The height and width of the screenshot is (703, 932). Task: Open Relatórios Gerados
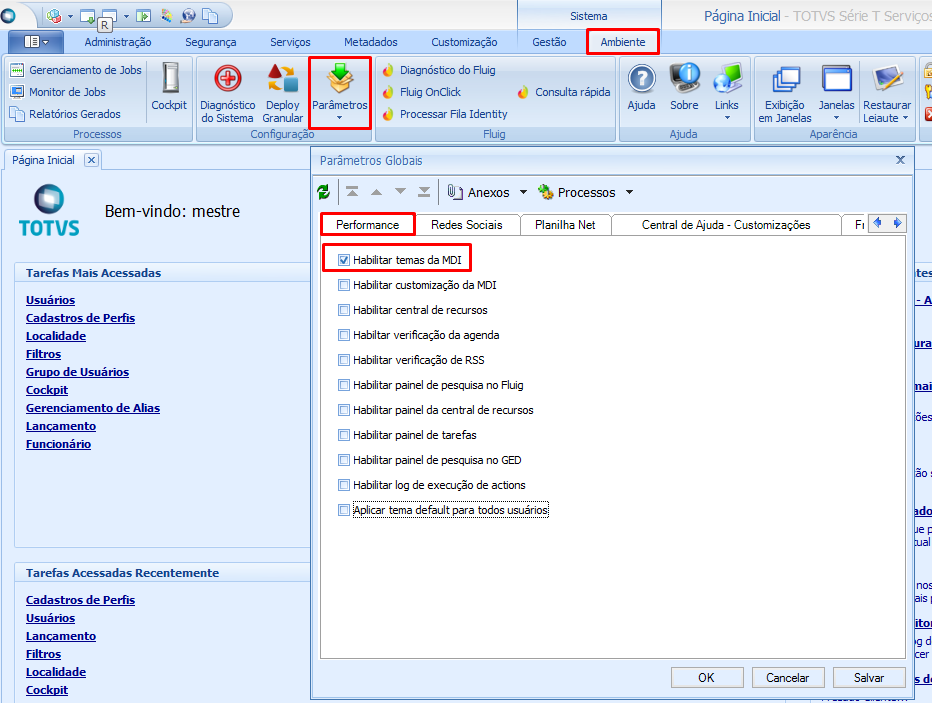[65, 114]
